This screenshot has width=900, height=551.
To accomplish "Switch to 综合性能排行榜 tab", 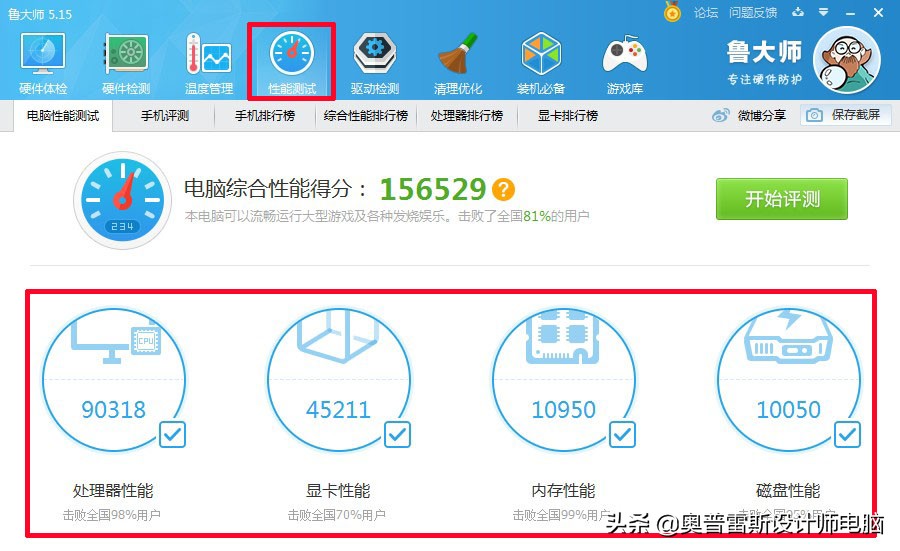I will pyautogui.click(x=366, y=116).
